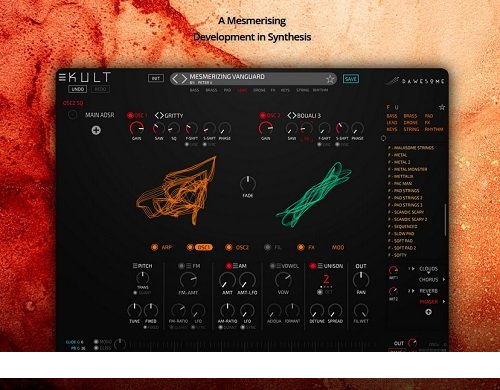Open the hamburger menu beside the KULT logo

62,77
